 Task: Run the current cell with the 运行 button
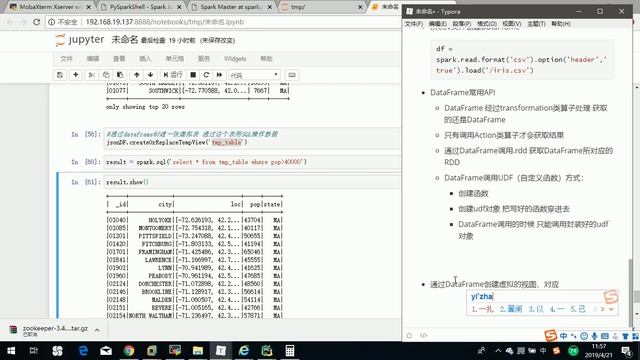click(173, 75)
